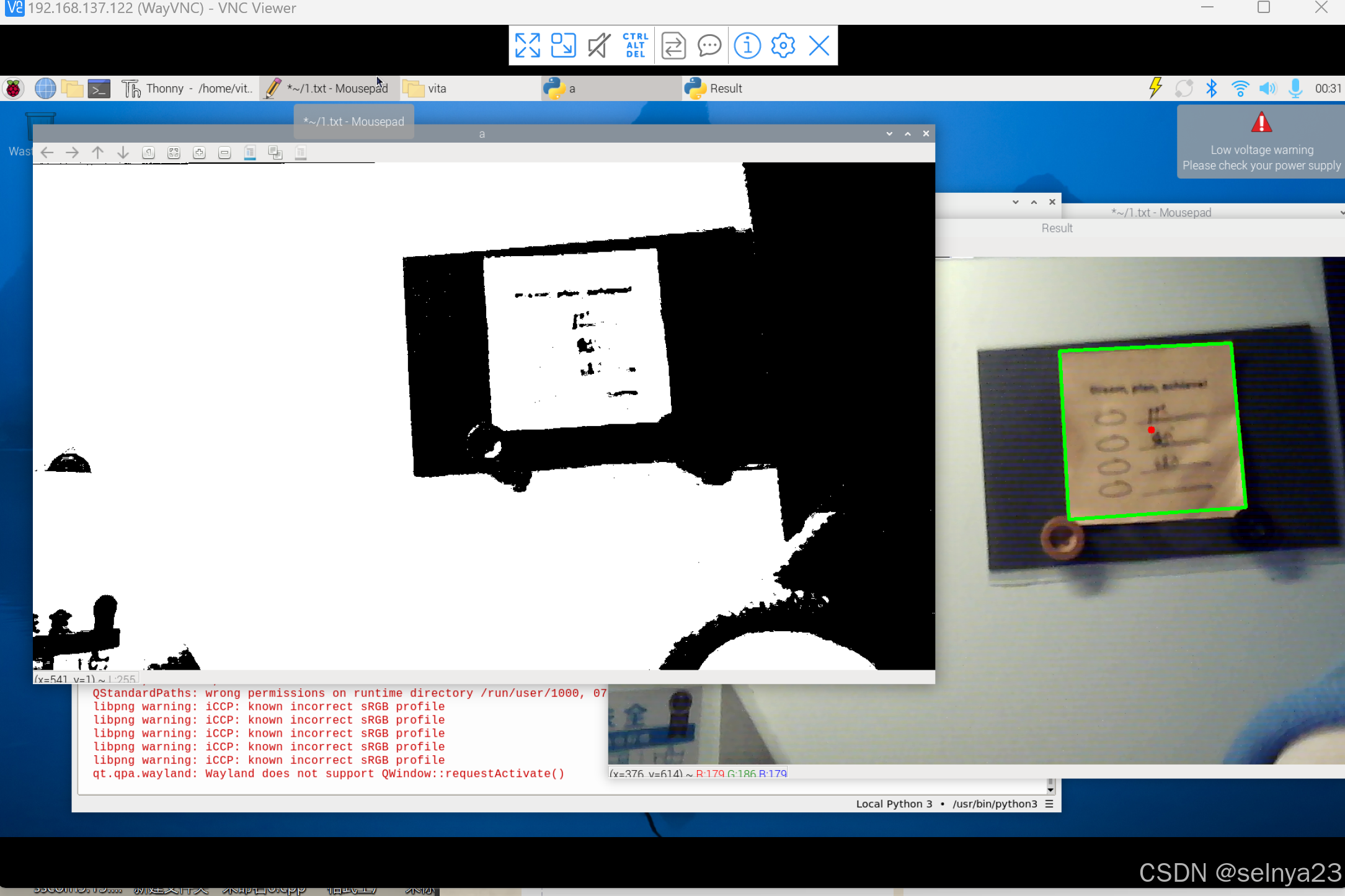Open the file manager folder icon in panel
The width and height of the screenshot is (1345, 896).
coord(72,89)
